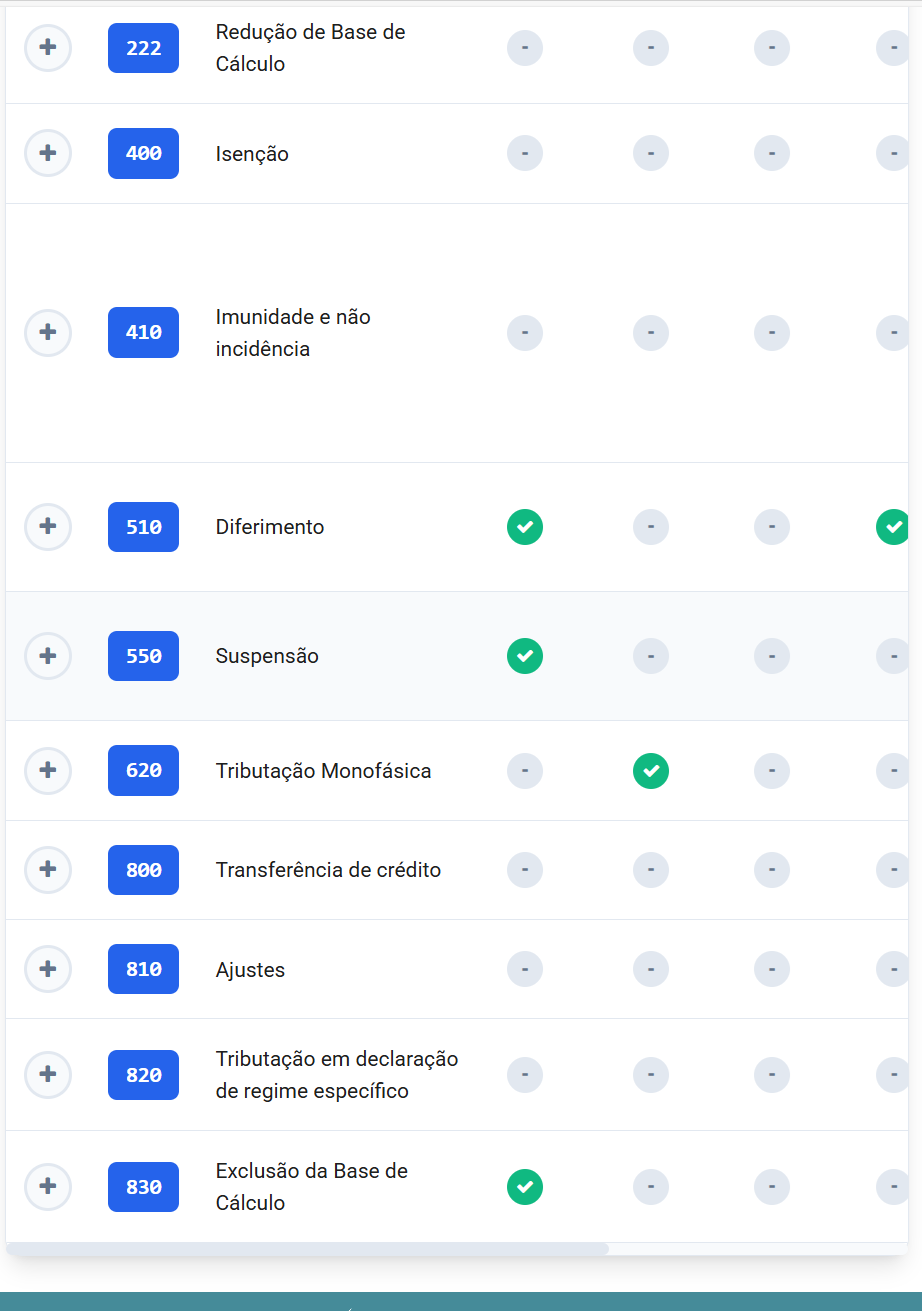Open details for 550 Suspensão row

[x=48, y=656]
